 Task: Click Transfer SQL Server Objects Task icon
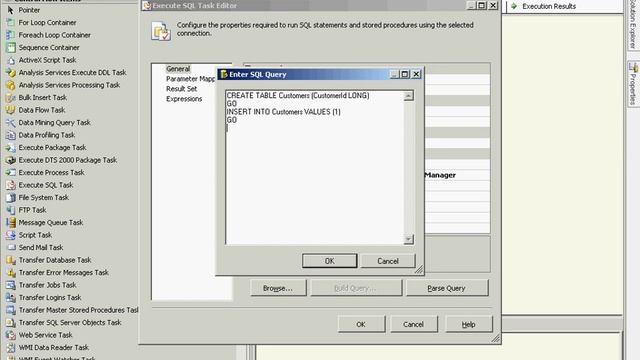click(11, 322)
